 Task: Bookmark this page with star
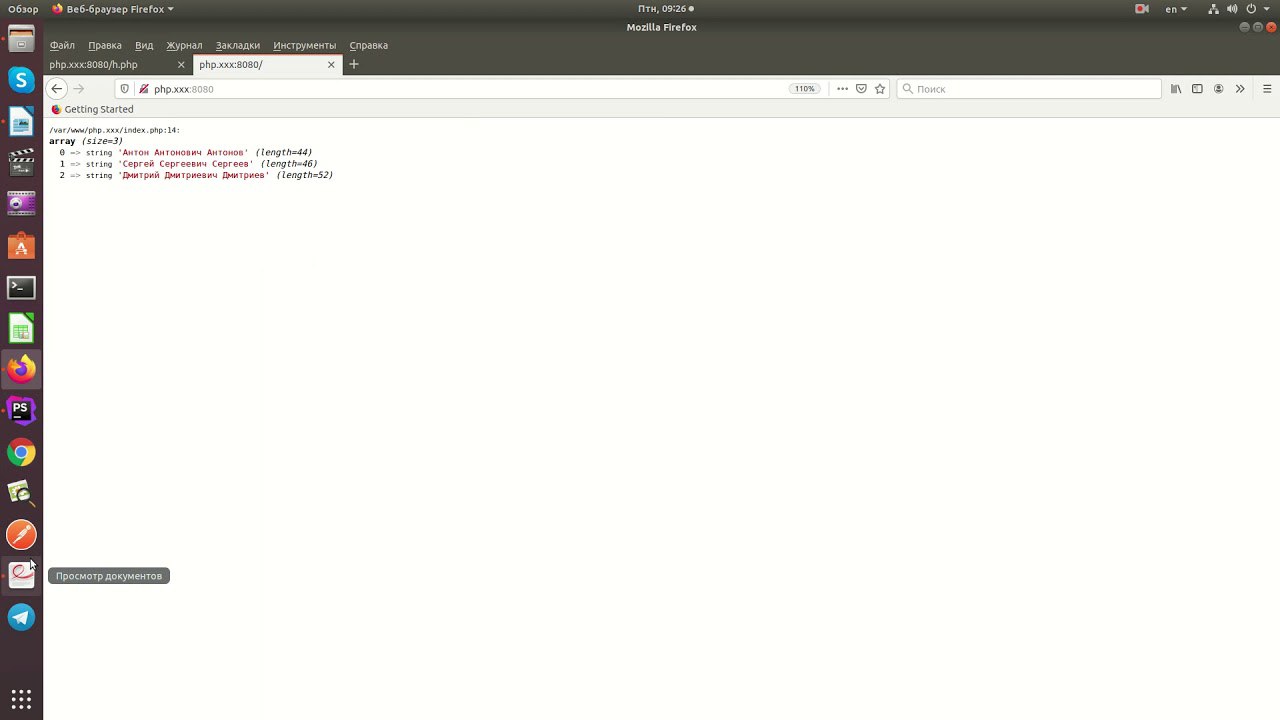click(880, 89)
